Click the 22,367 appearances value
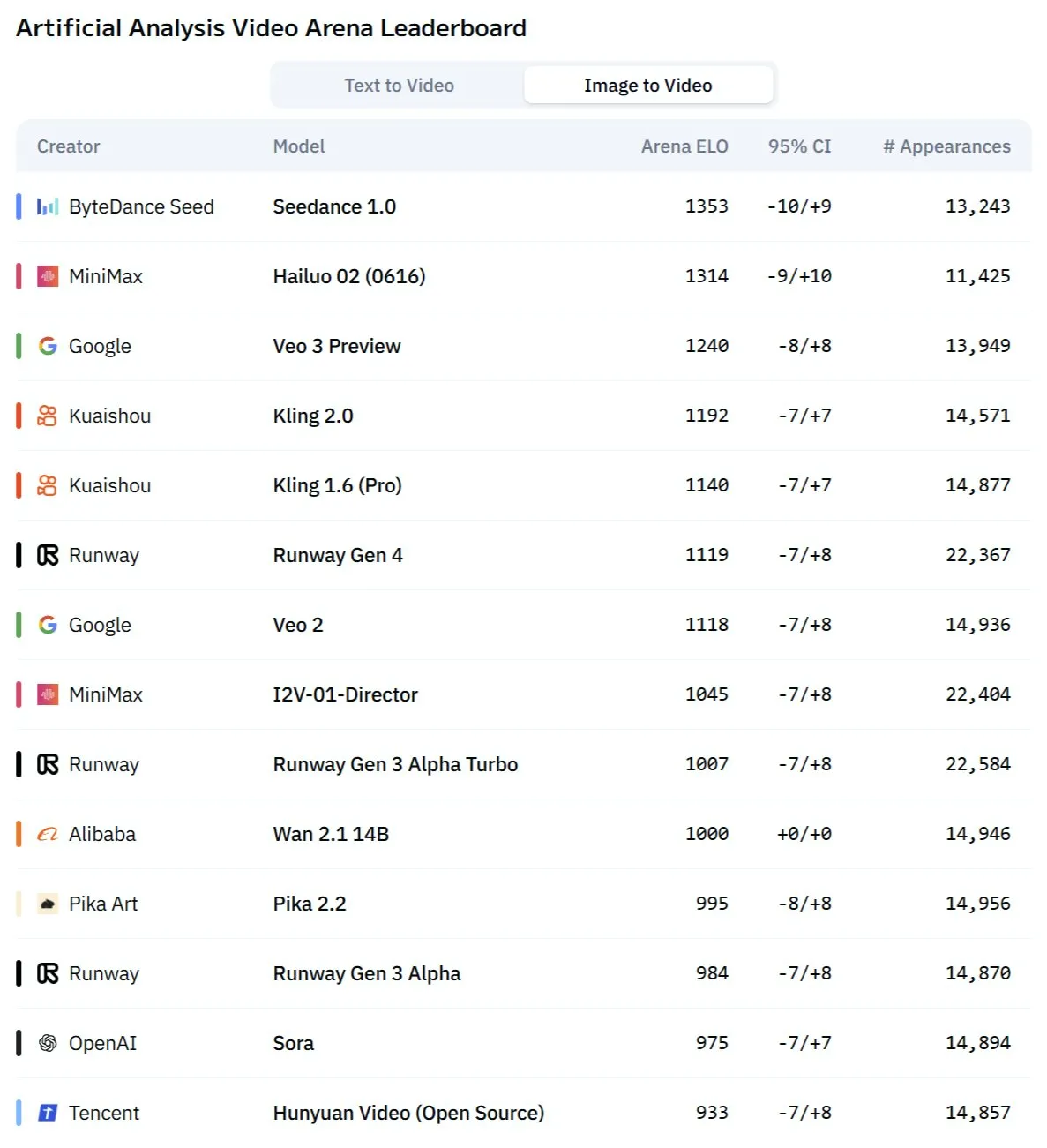 coord(978,555)
